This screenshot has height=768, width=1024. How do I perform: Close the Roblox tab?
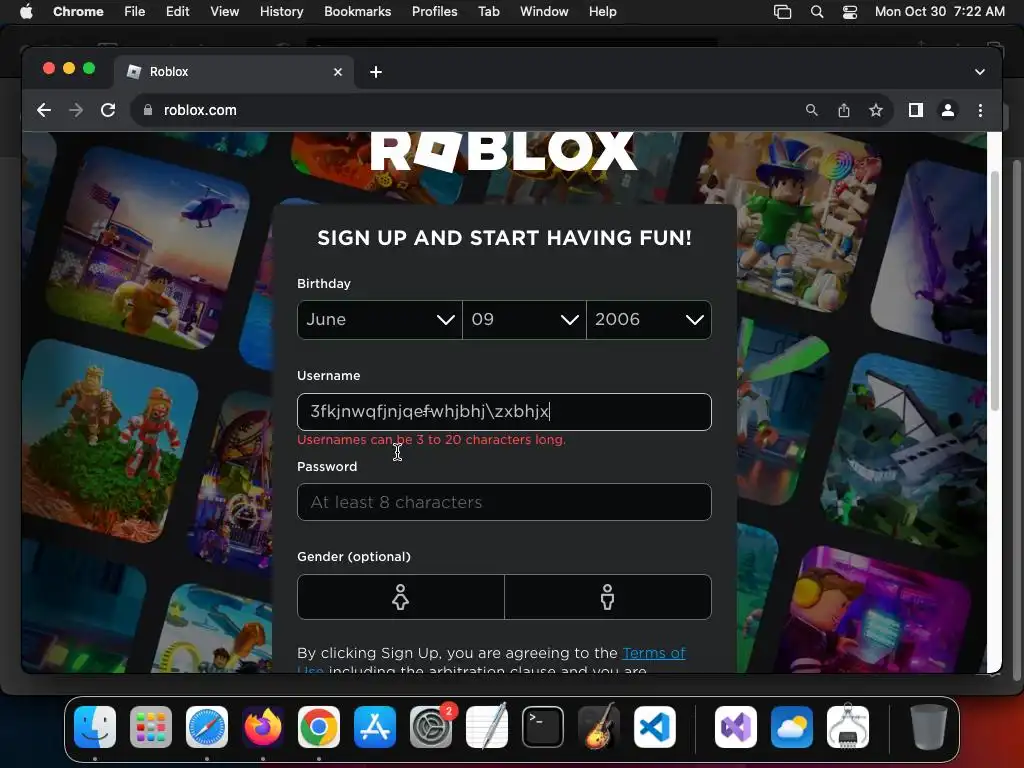point(338,72)
